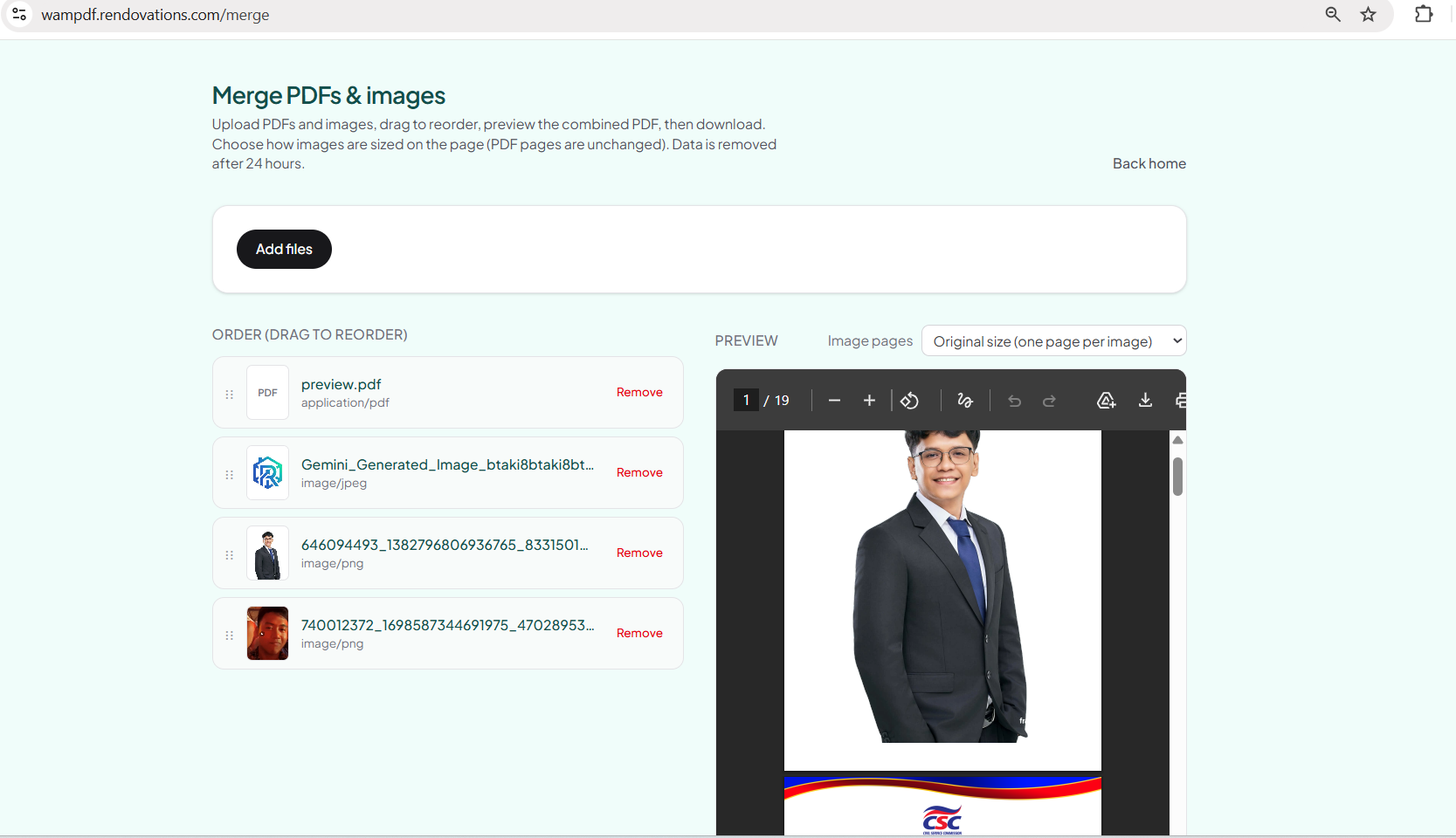Remove the Gemini_Generated_Image file

click(639, 473)
